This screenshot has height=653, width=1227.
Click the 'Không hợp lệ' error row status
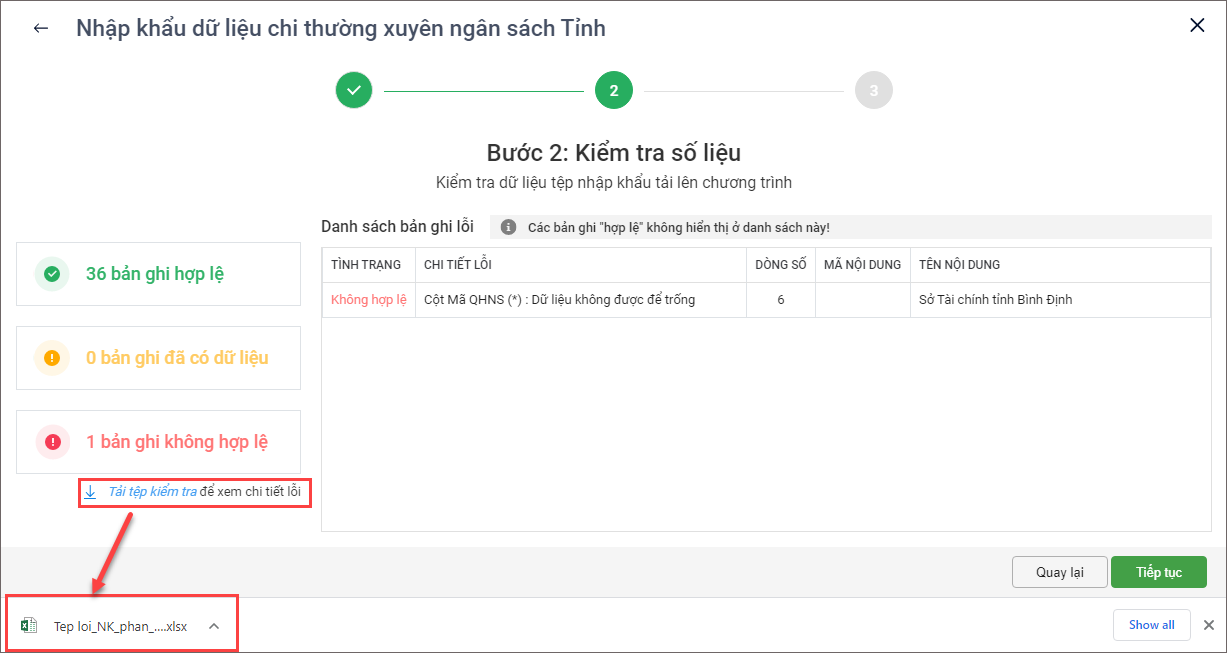(368, 300)
